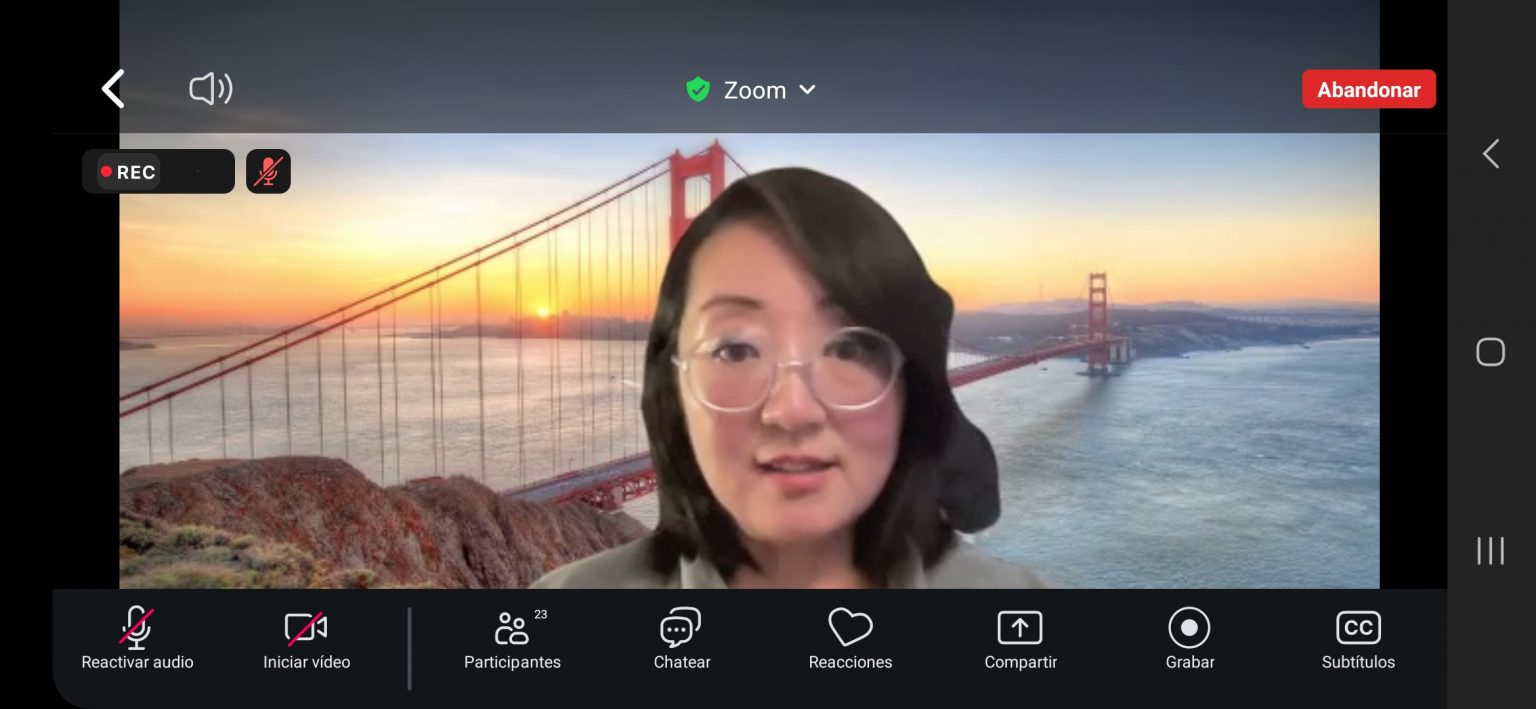Unmute with Reactivar audio
Viewport: 1536px width, 709px height.
[137, 640]
